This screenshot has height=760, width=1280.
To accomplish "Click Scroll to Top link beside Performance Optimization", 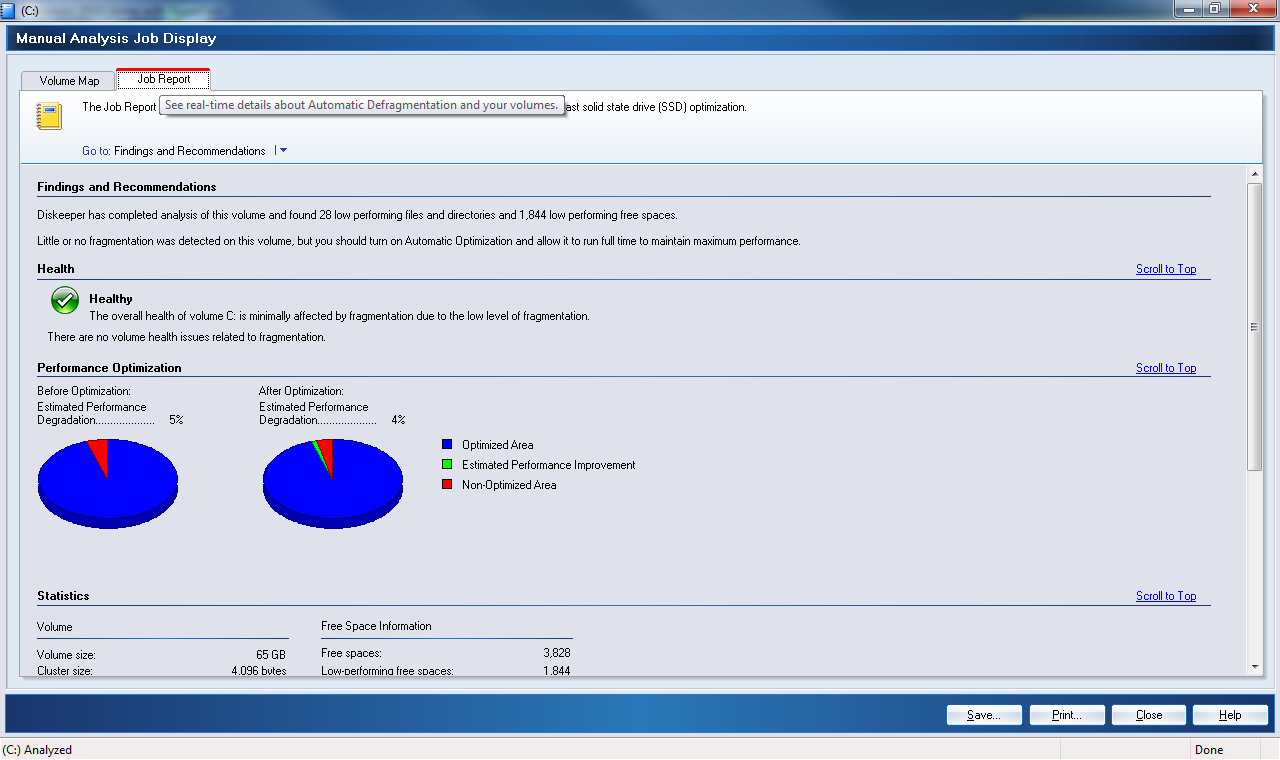I will [1166, 368].
